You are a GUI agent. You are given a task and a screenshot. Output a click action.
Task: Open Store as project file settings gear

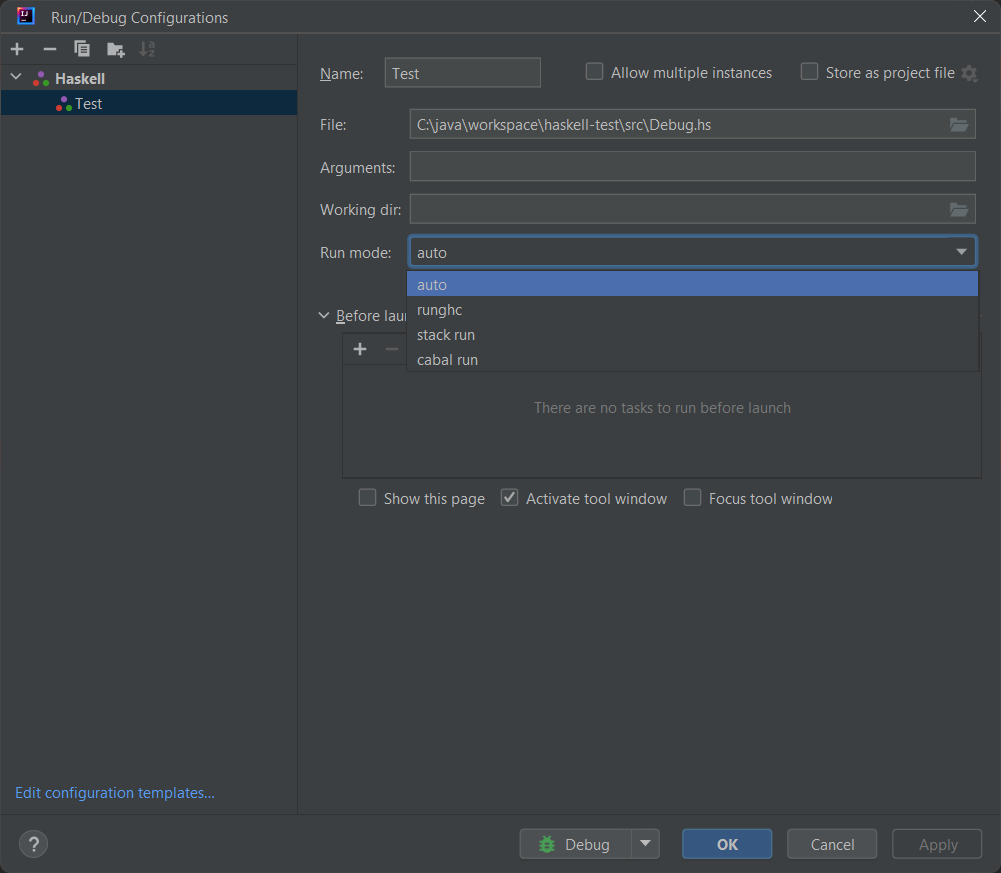pos(969,73)
